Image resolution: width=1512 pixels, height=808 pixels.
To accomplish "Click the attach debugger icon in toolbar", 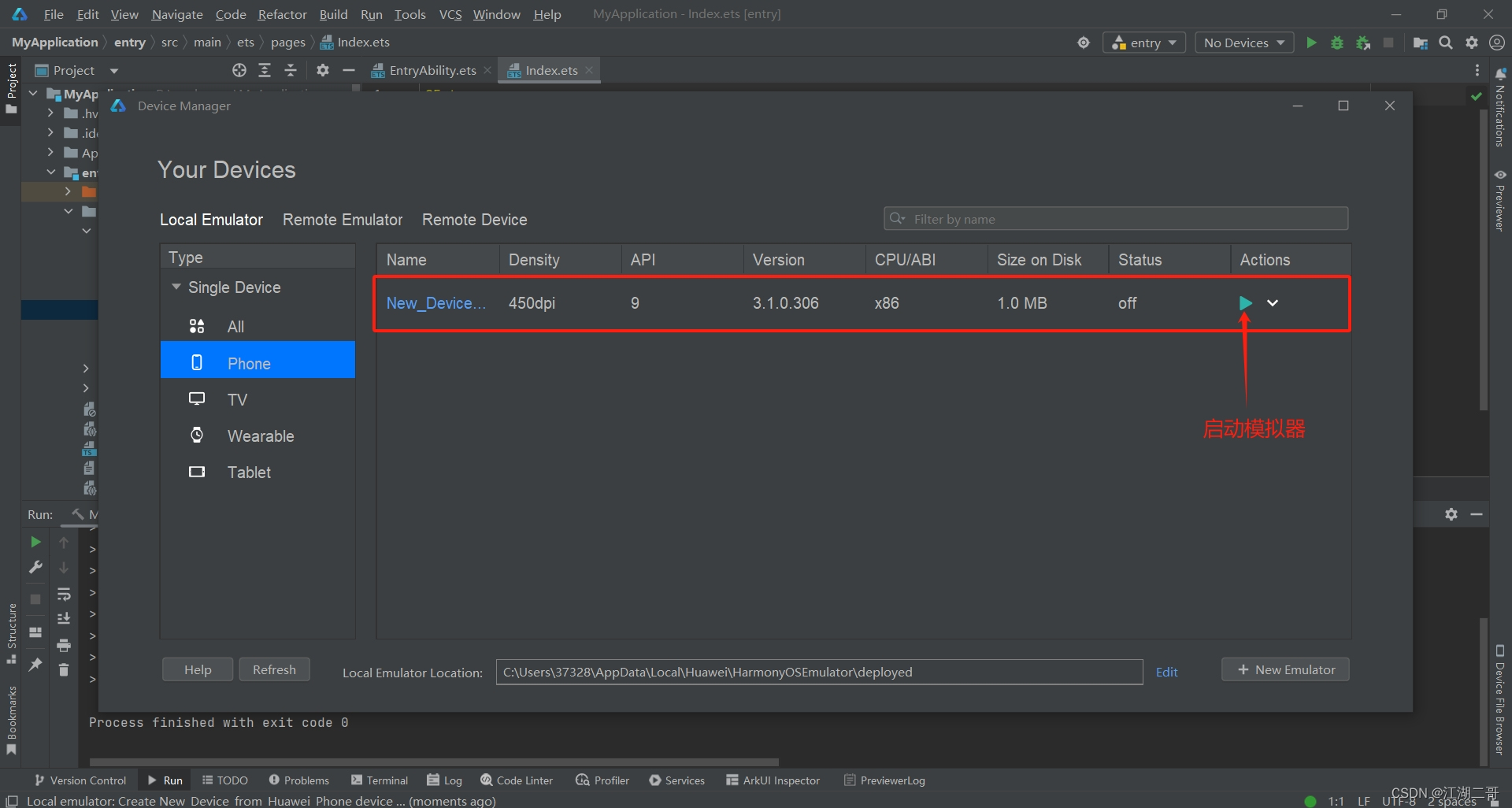I will (x=1363, y=43).
